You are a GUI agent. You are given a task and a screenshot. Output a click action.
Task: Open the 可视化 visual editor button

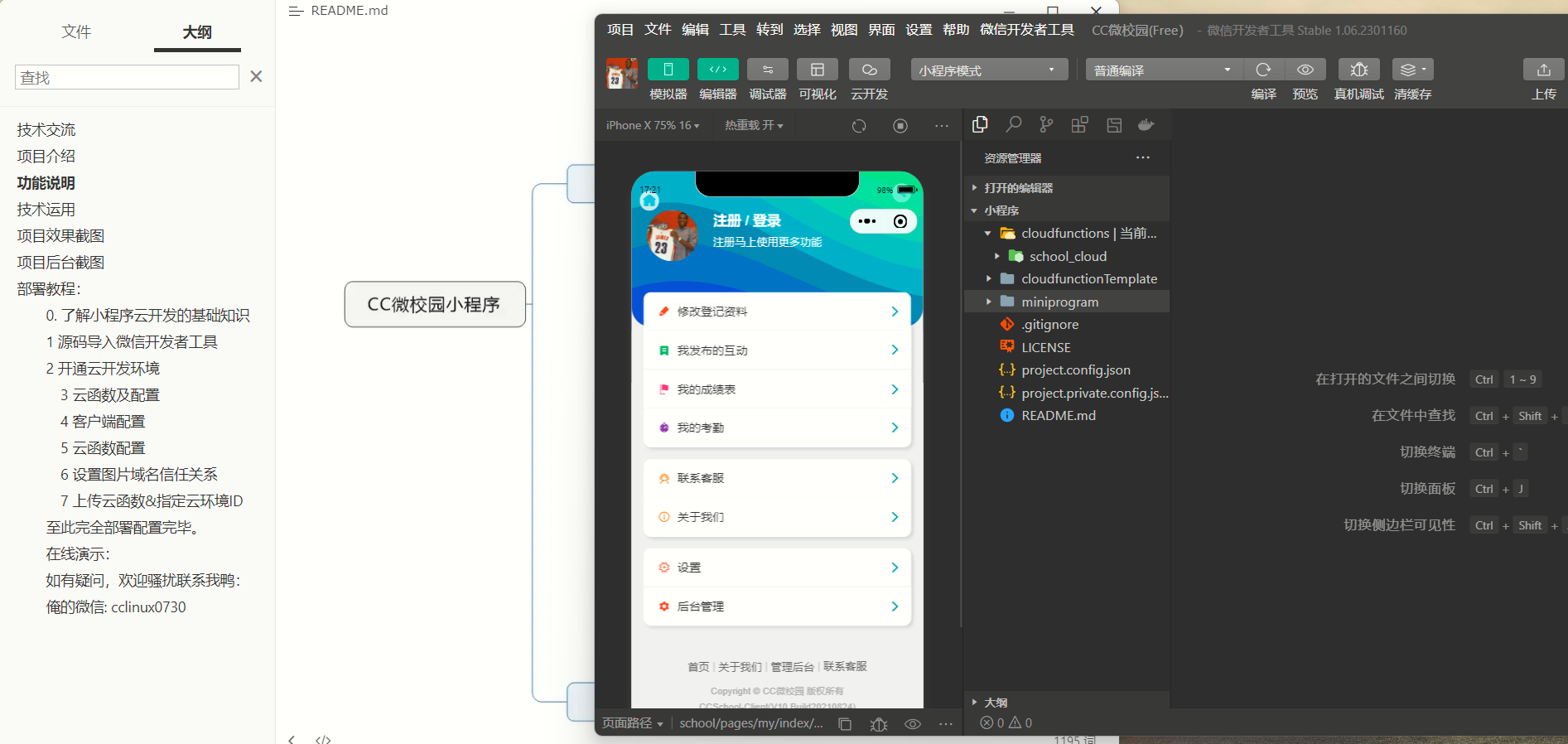pos(817,70)
